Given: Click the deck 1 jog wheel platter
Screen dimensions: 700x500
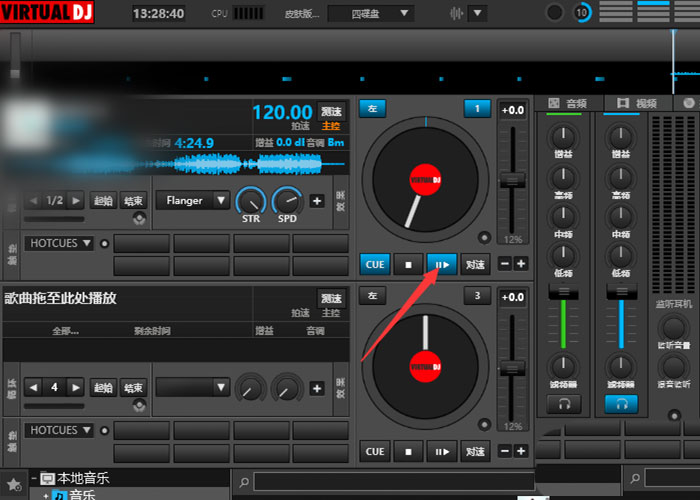Looking at the screenshot, I should (x=425, y=179).
